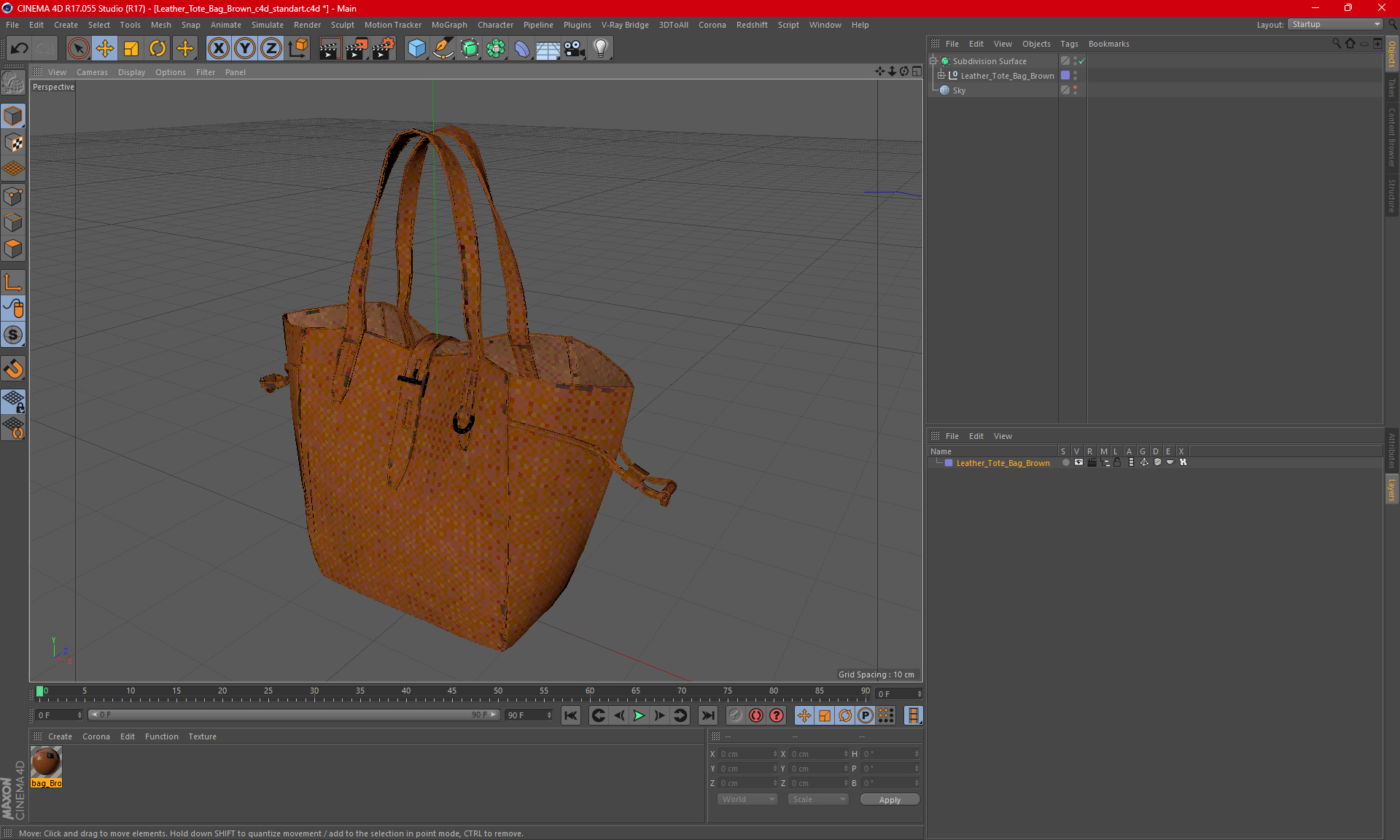Open the Scale mode dropdown
The width and height of the screenshot is (1400, 840).
point(818,799)
